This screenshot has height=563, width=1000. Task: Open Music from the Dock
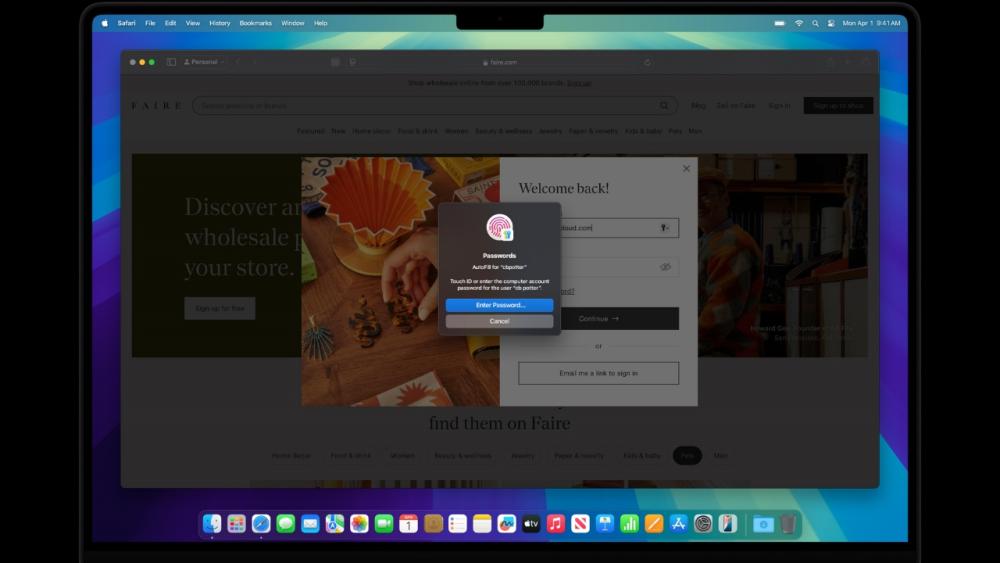[555, 524]
